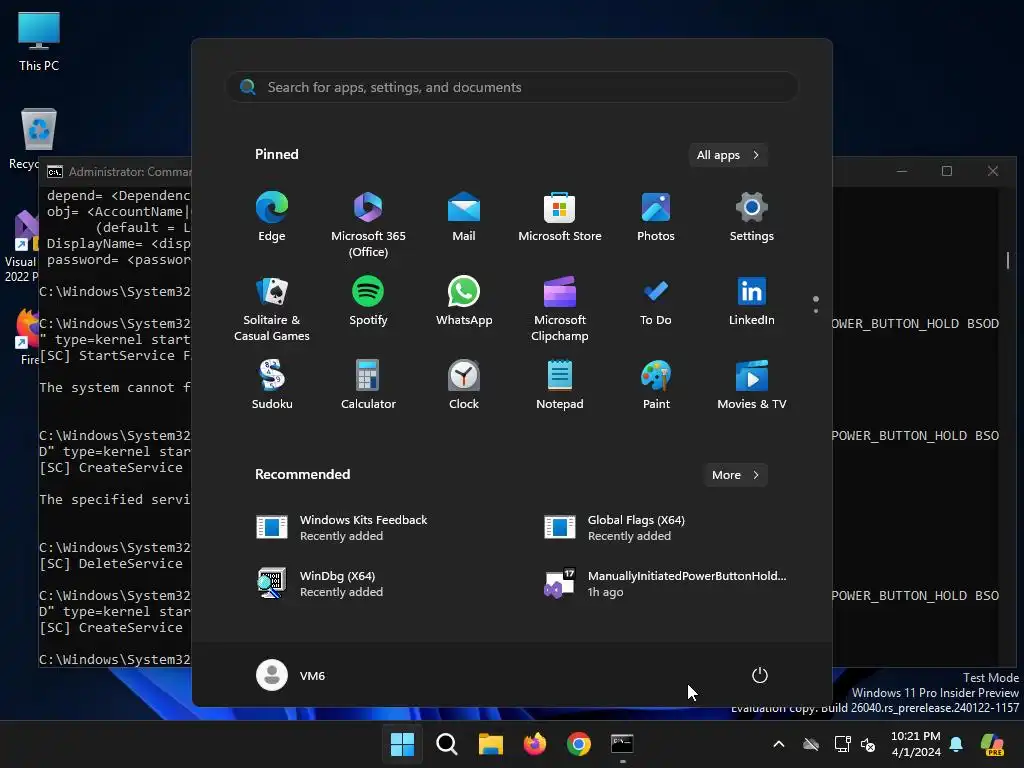
Task: Launch Movies & TV
Action: pyautogui.click(x=752, y=385)
